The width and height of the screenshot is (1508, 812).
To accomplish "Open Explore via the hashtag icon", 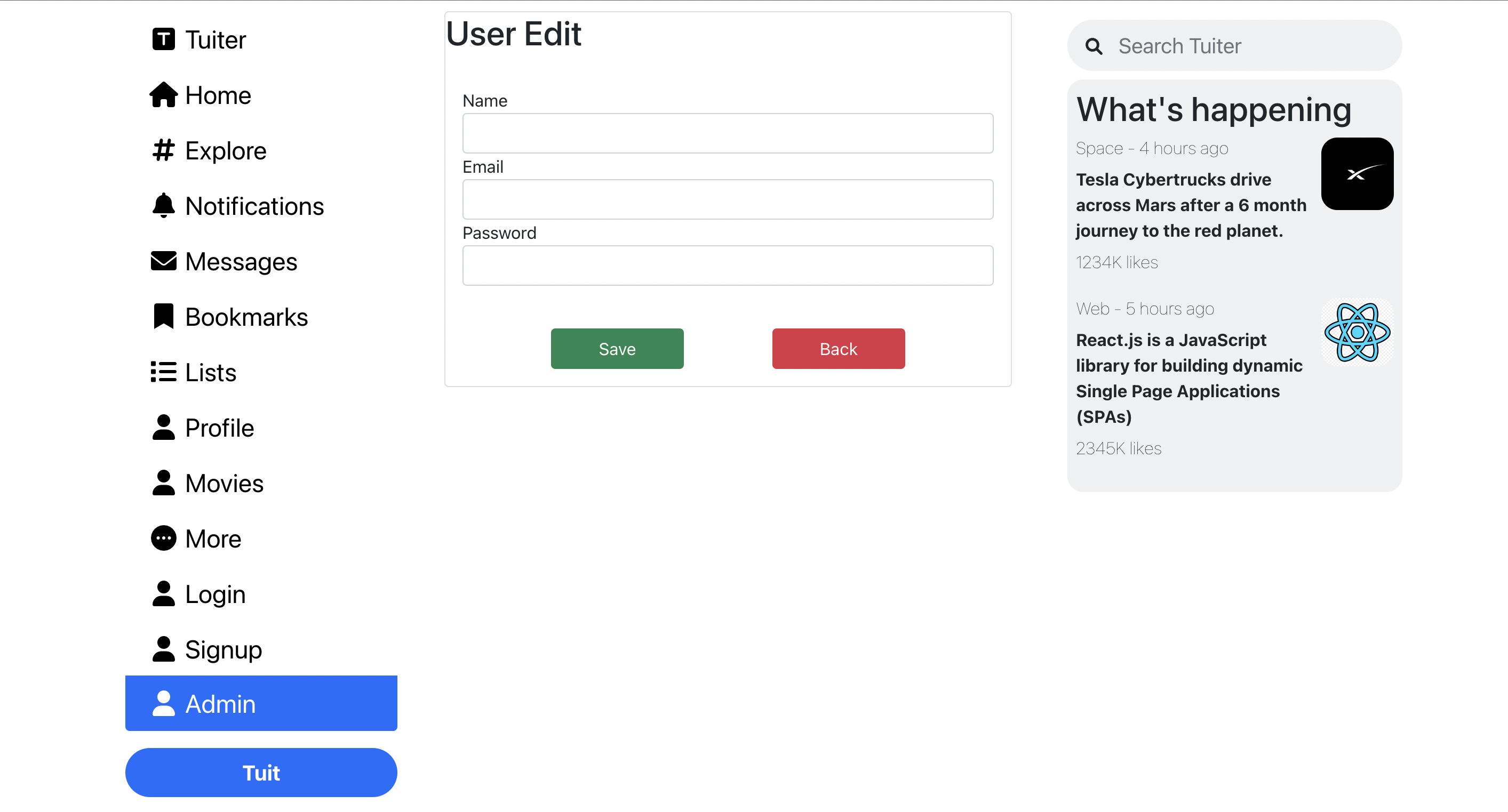I will pyautogui.click(x=163, y=150).
